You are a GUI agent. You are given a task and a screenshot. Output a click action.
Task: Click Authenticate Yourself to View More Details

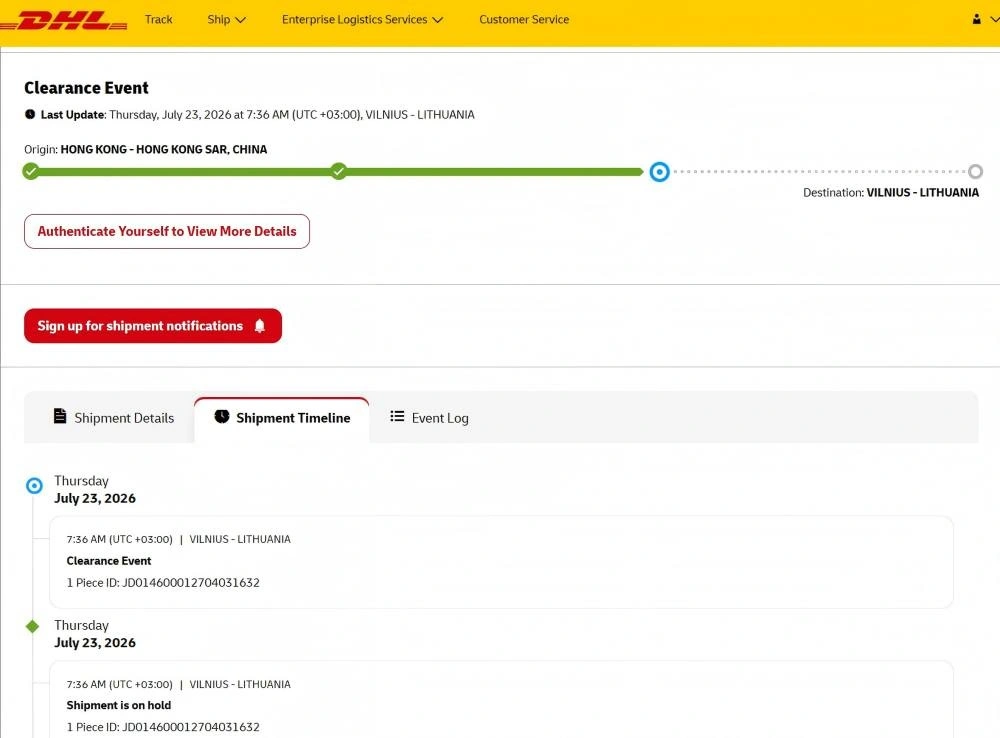pyautogui.click(x=167, y=232)
